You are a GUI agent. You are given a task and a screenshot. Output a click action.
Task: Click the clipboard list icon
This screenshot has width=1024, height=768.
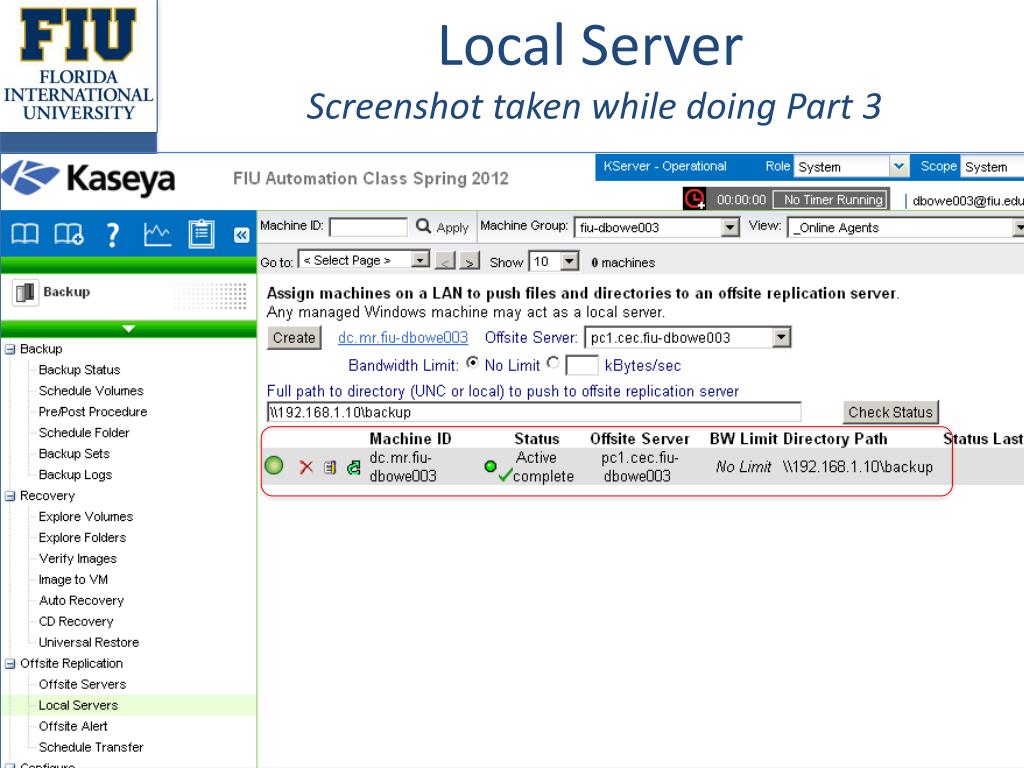click(x=201, y=233)
